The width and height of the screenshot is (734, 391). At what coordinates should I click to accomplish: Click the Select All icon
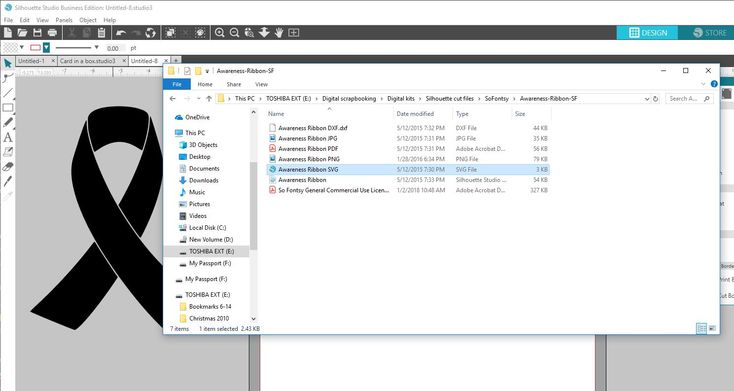(x=170, y=32)
